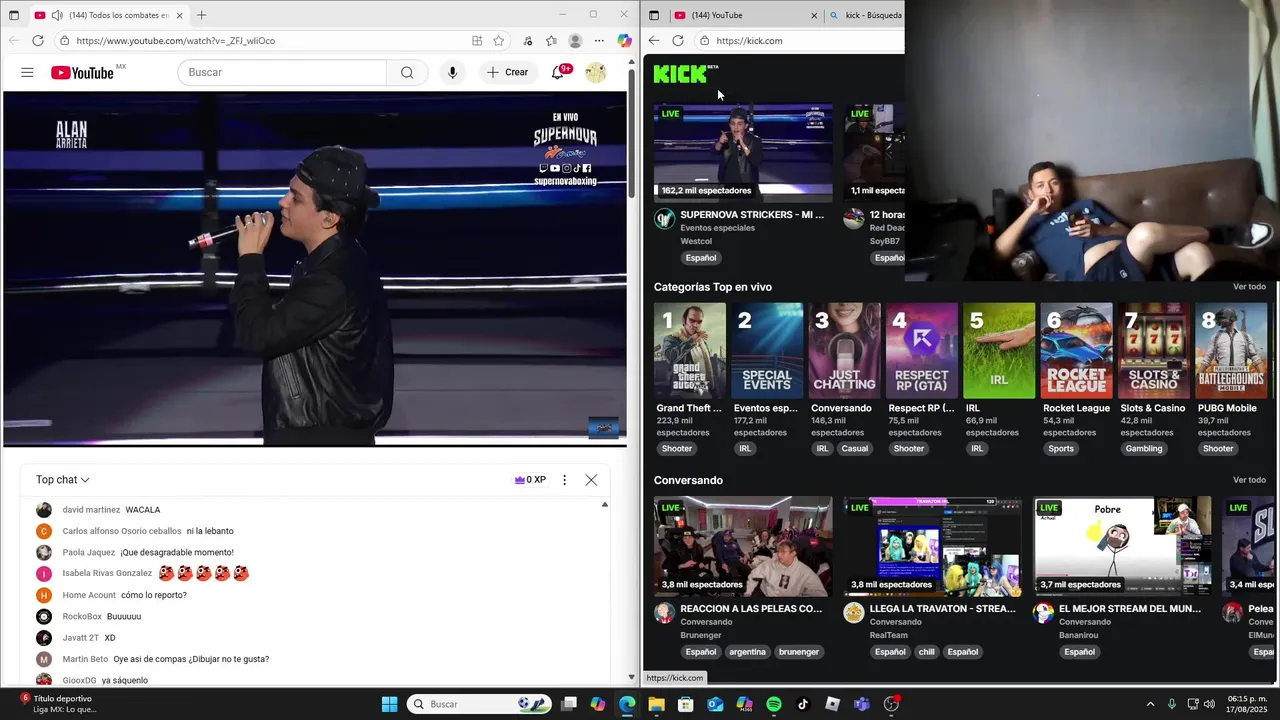This screenshot has height=720, width=1280.
Task: Open the YouTube account avatar menu
Action: coord(595,72)
